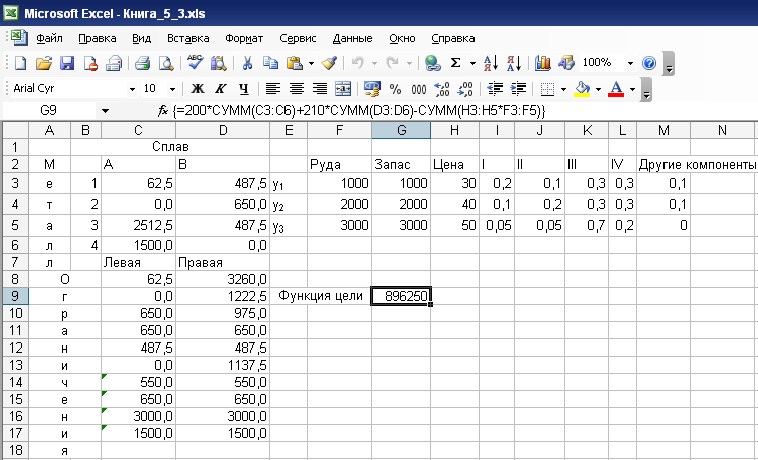Launch the Chart Wizard
The image size is (758, 460).
pos(543,63)
